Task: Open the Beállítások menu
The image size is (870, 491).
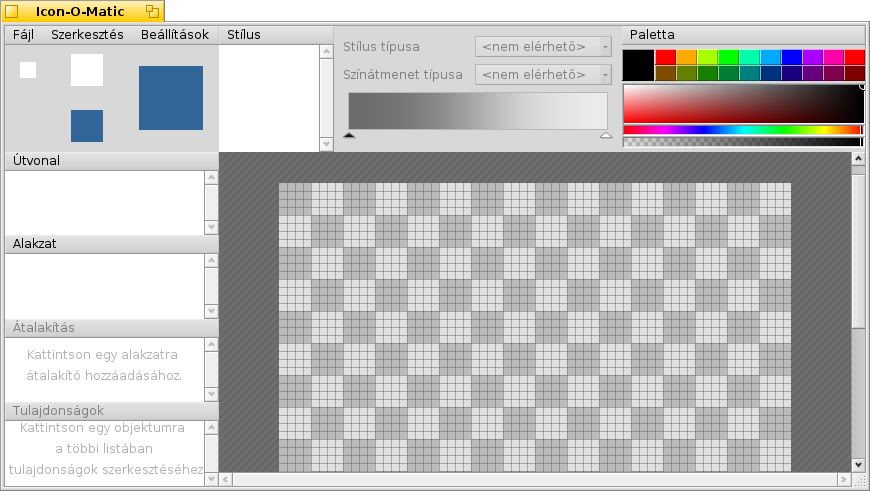Action: point(175,34)
